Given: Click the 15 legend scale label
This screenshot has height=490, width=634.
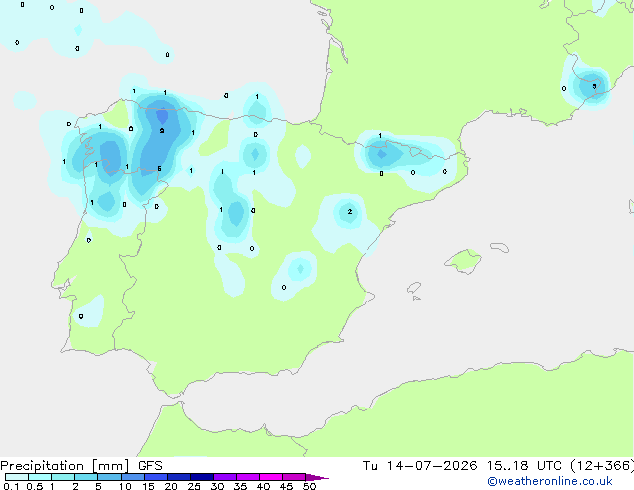Looking at the screenshot, I should (x=148, y=486).
